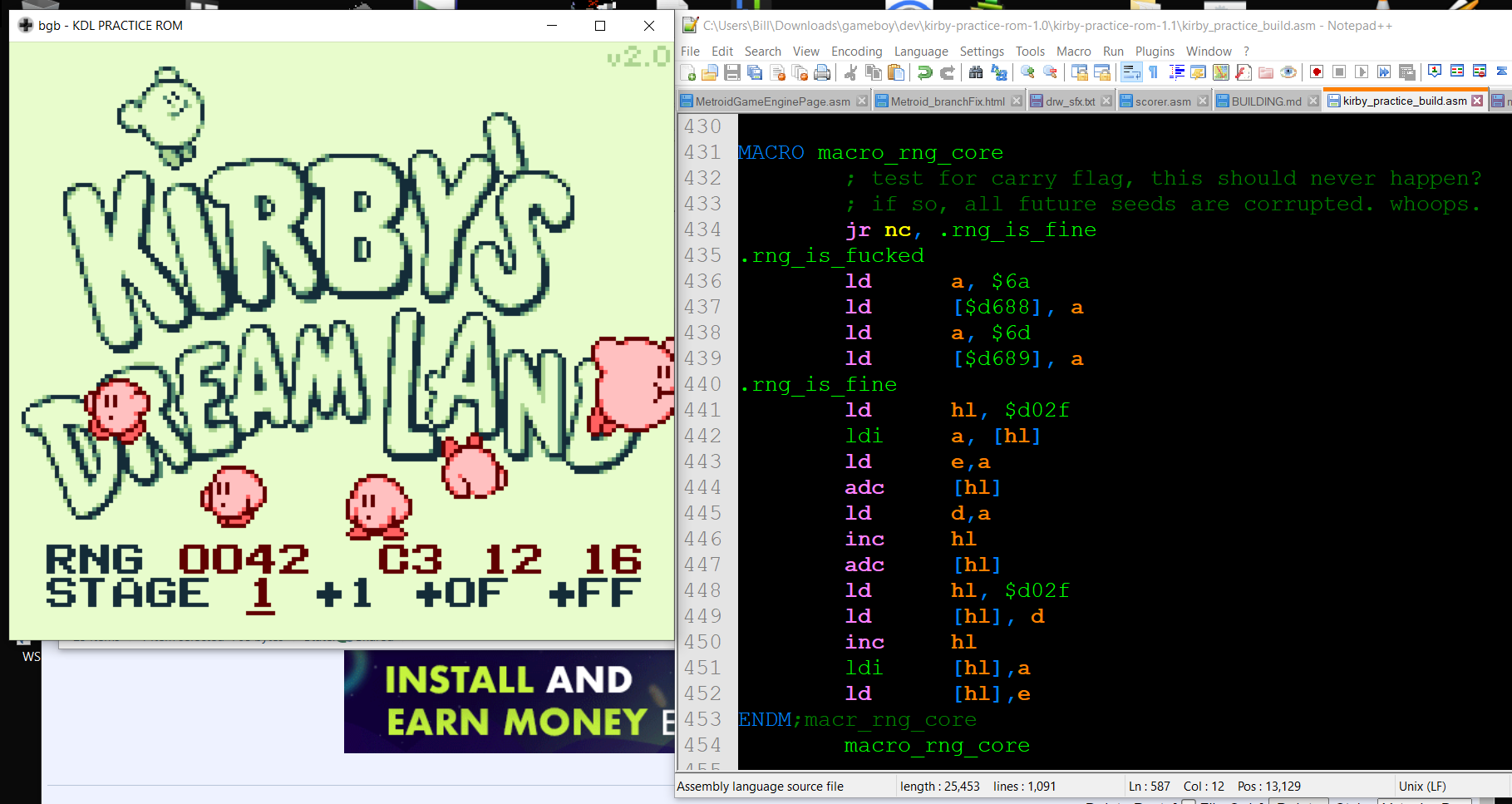Screen dimensions: 1512x804
Task: Undo the last edit via toolbar
Action: click(924, 73)
